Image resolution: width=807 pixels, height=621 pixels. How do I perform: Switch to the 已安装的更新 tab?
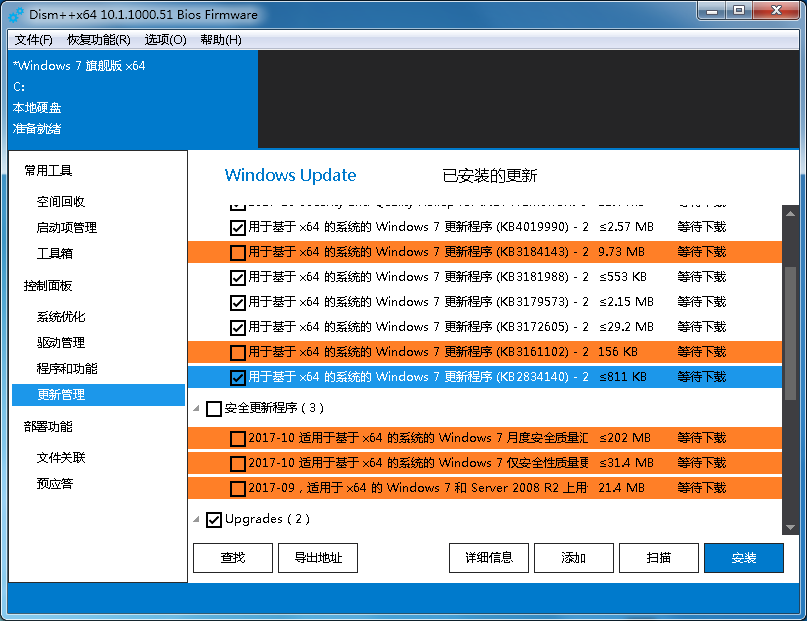(489, 176)
